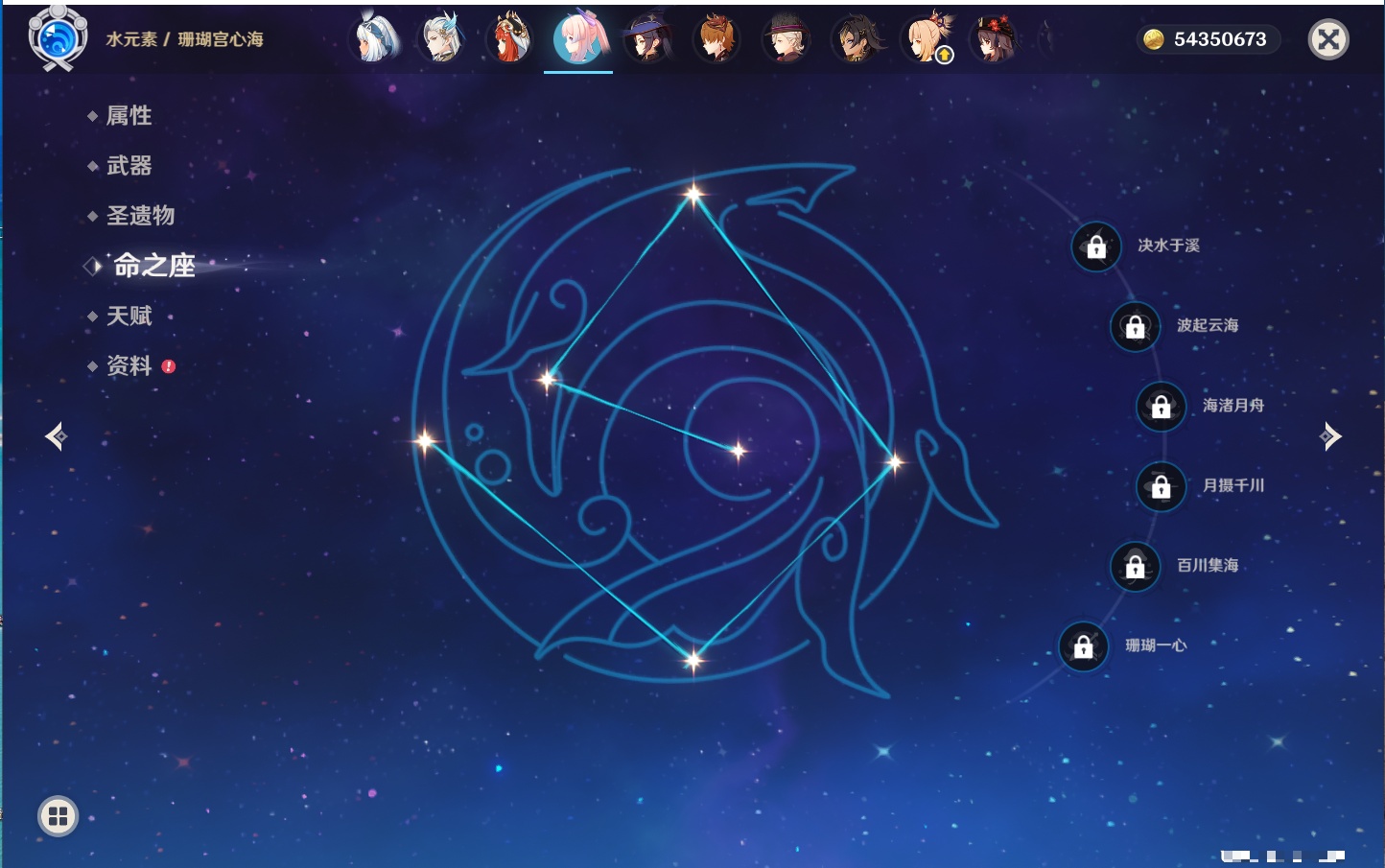Click the 波起云海 constellation name

1208,325
